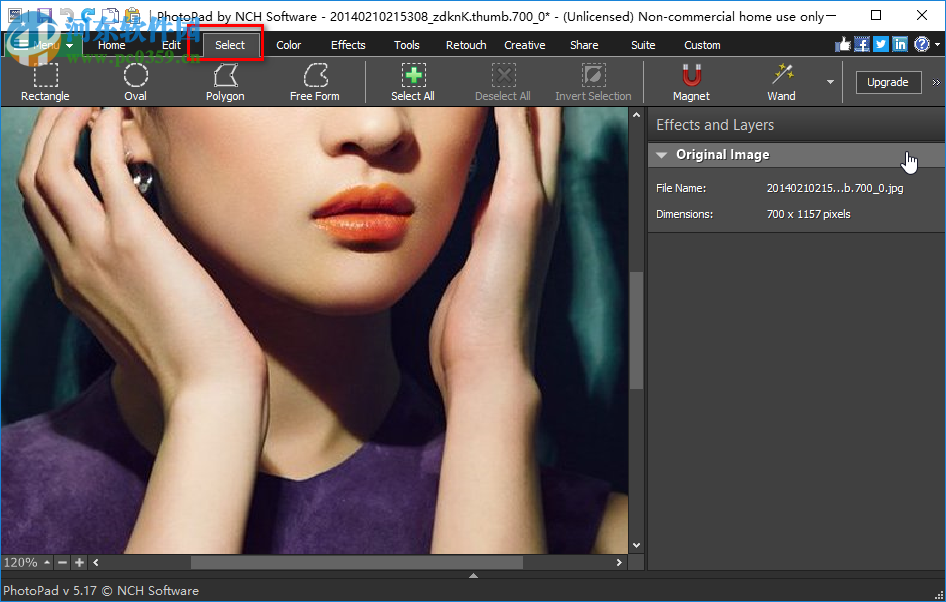The image size is (946, 602).
Task: Click the Upgrade button
Action: click(888, 82)
